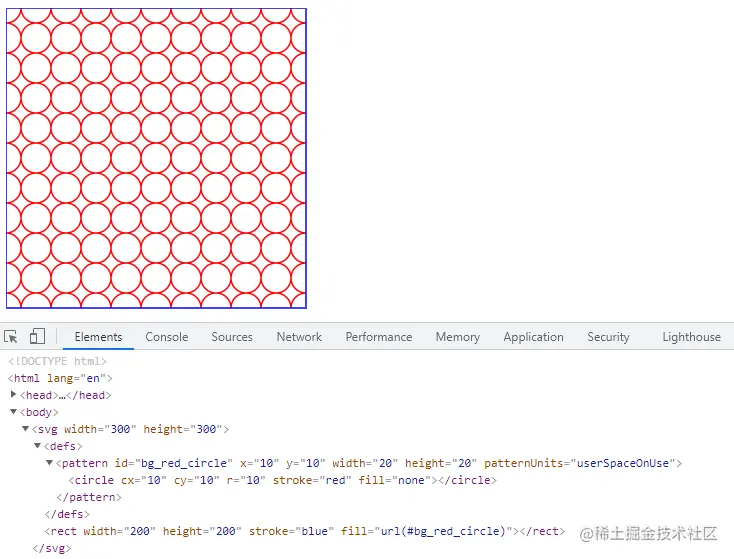734x559 pixels.
Task: Select the rect element node
Action: tap(304, 531)
